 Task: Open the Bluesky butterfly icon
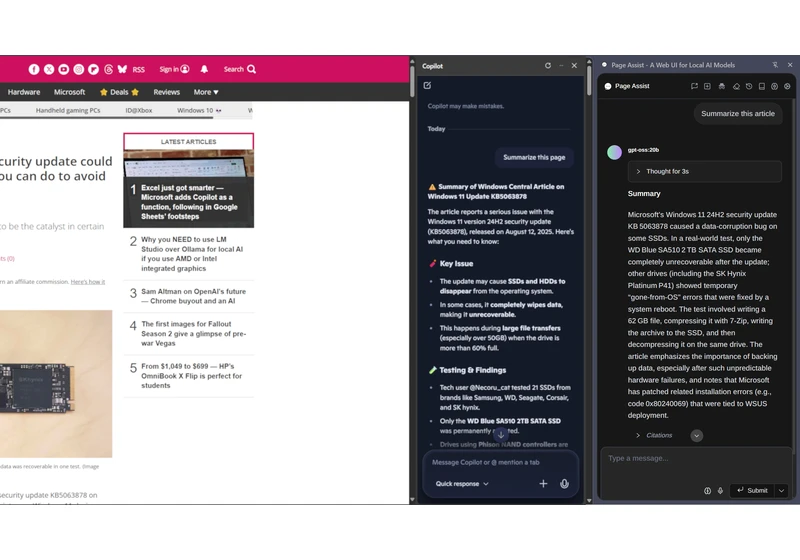coord(122,69)
